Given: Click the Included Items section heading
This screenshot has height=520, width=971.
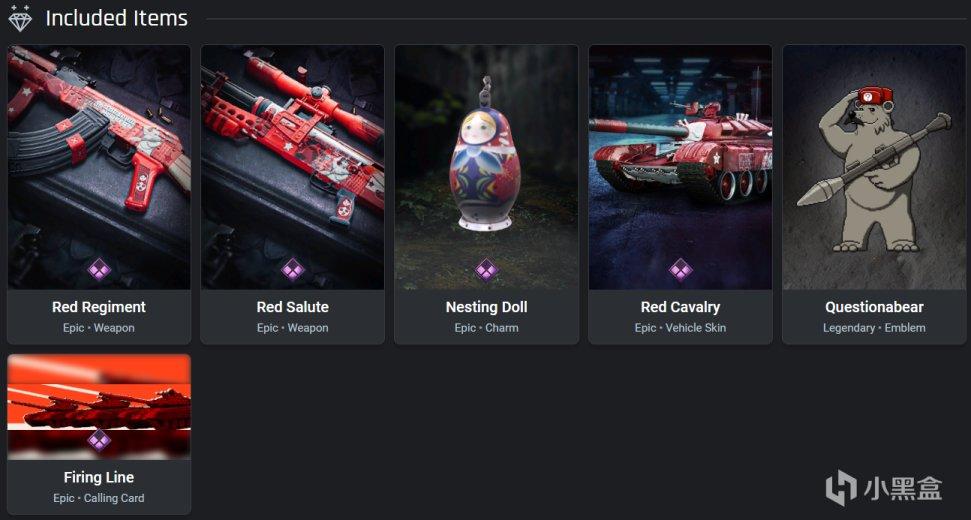Looking at the screenshot, I should 116,18.
